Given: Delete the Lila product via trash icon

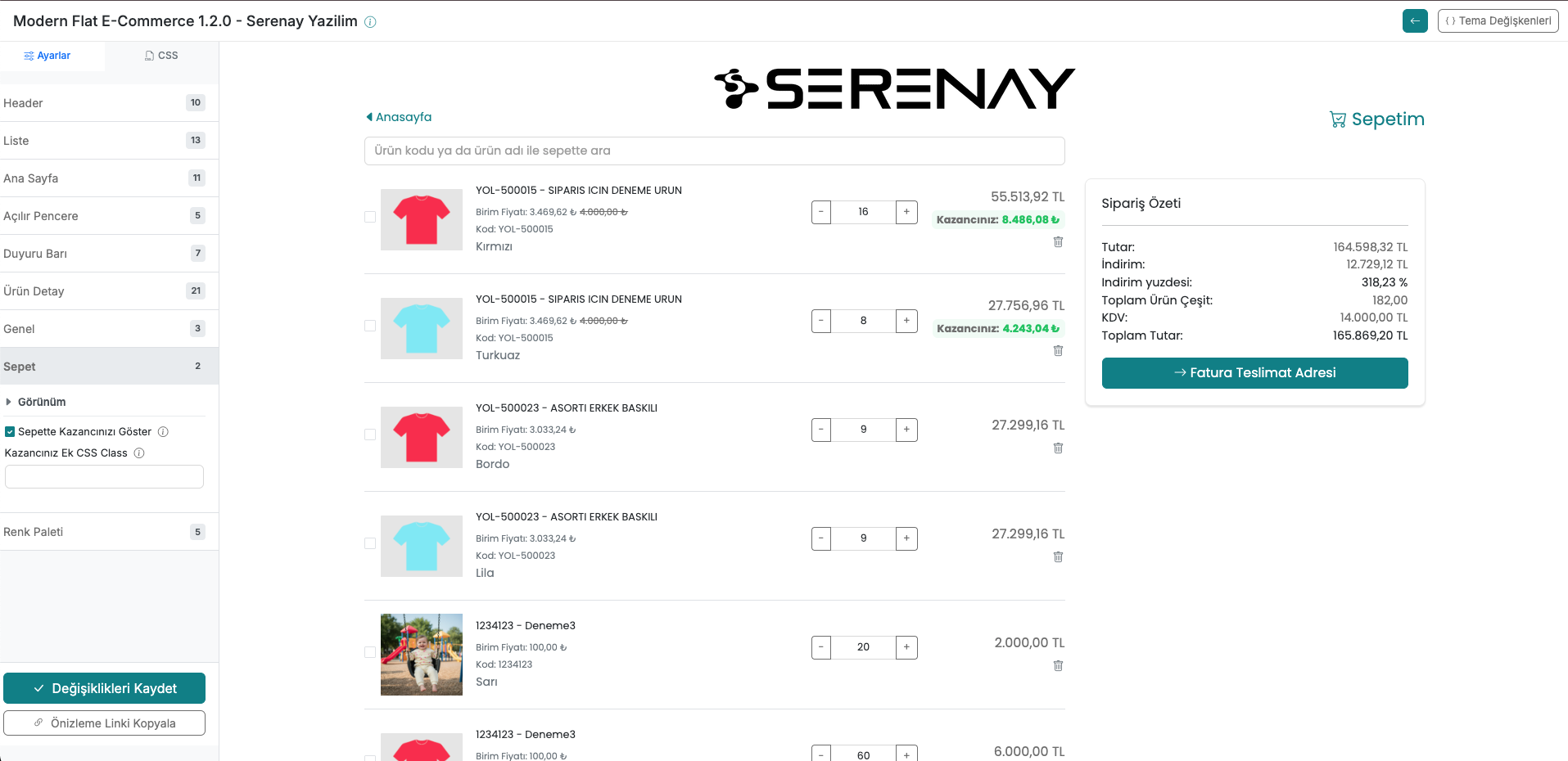Looking at the screenshot, I should [x=1058, y=557].
